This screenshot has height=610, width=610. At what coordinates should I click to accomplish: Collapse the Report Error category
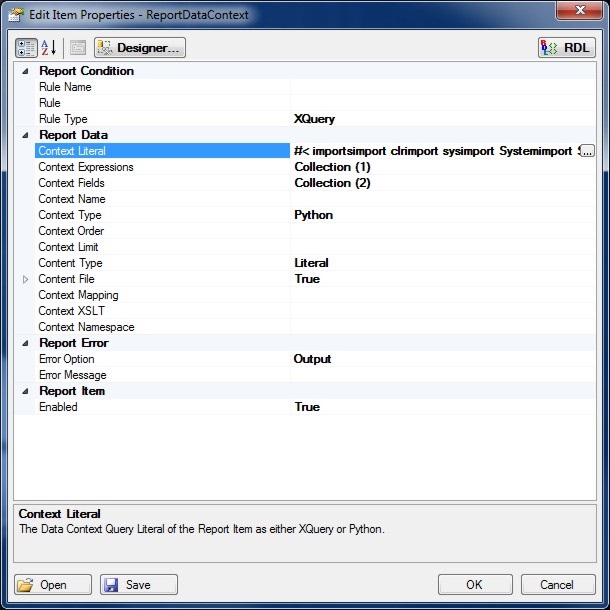click(25, 343)
